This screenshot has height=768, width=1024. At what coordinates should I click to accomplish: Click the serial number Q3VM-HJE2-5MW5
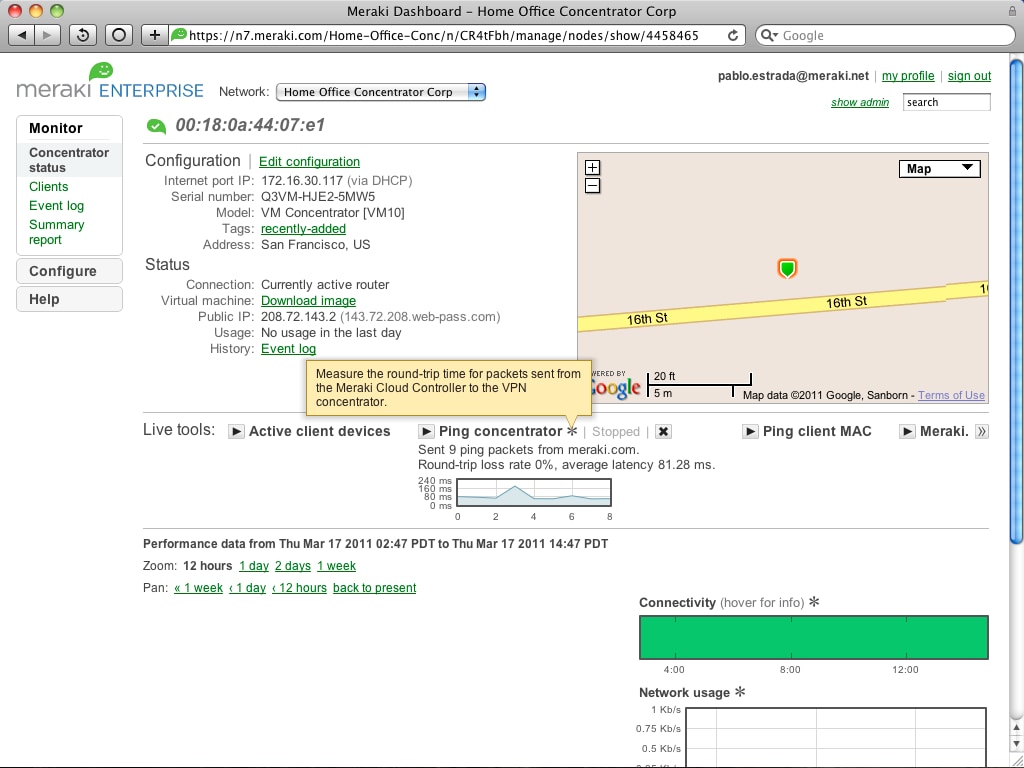[x=318, y=197]
